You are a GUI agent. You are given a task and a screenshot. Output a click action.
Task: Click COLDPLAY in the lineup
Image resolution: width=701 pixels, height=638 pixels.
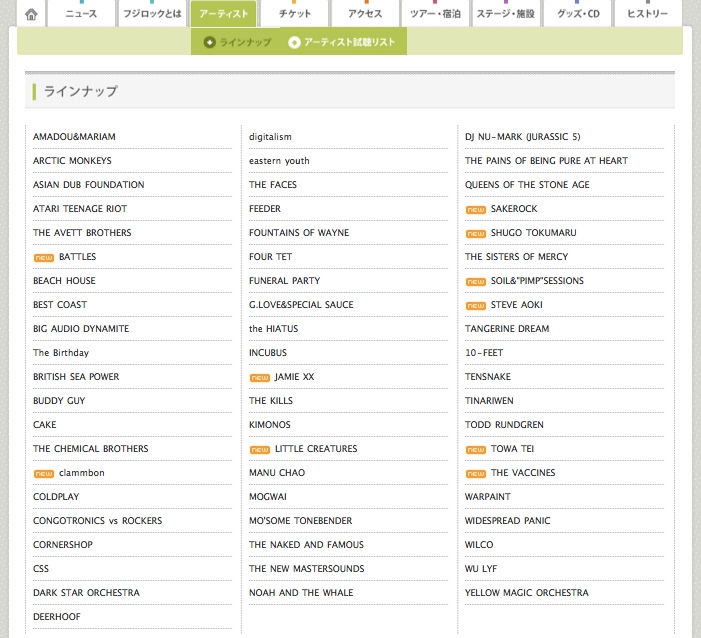(x=56, y=497)
